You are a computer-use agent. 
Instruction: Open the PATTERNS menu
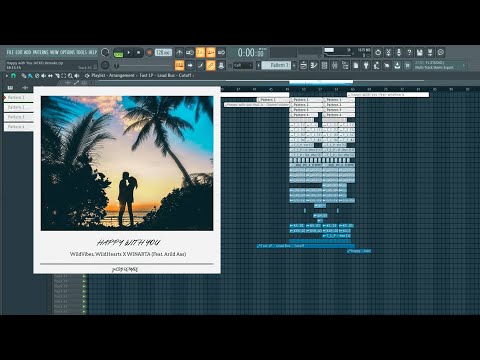coord(41,52)
